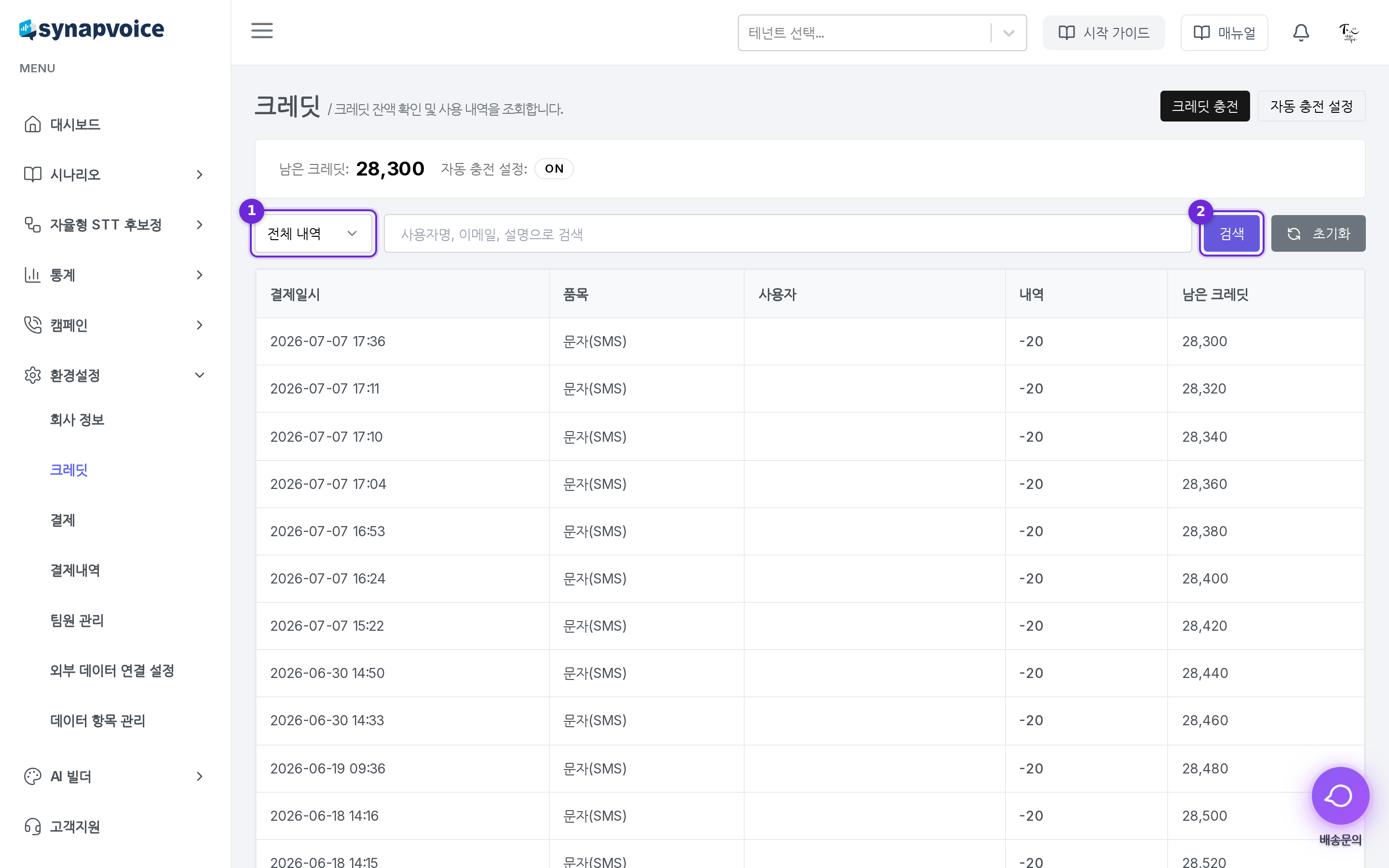
Task: Expand the 자율형 STT 후보정 chevron
Action: 200,224
